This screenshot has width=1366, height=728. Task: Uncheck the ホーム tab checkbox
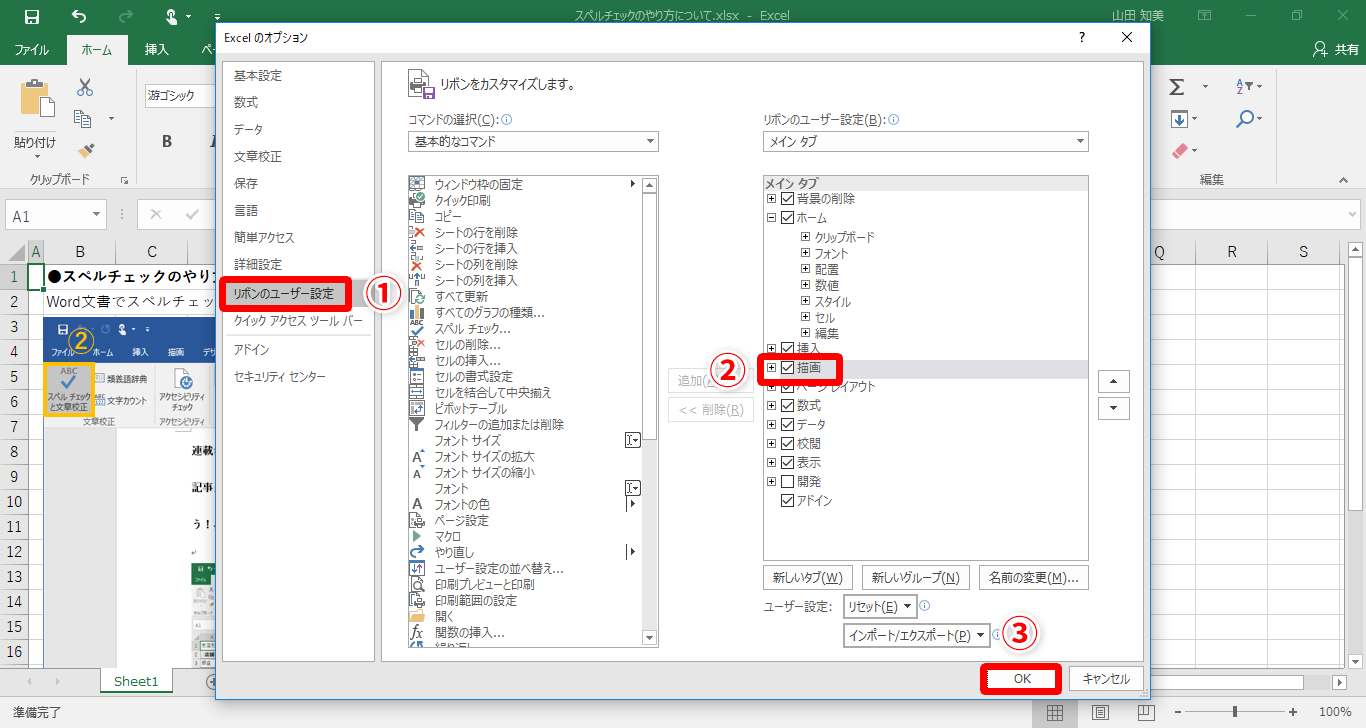(x=787, y=217)
